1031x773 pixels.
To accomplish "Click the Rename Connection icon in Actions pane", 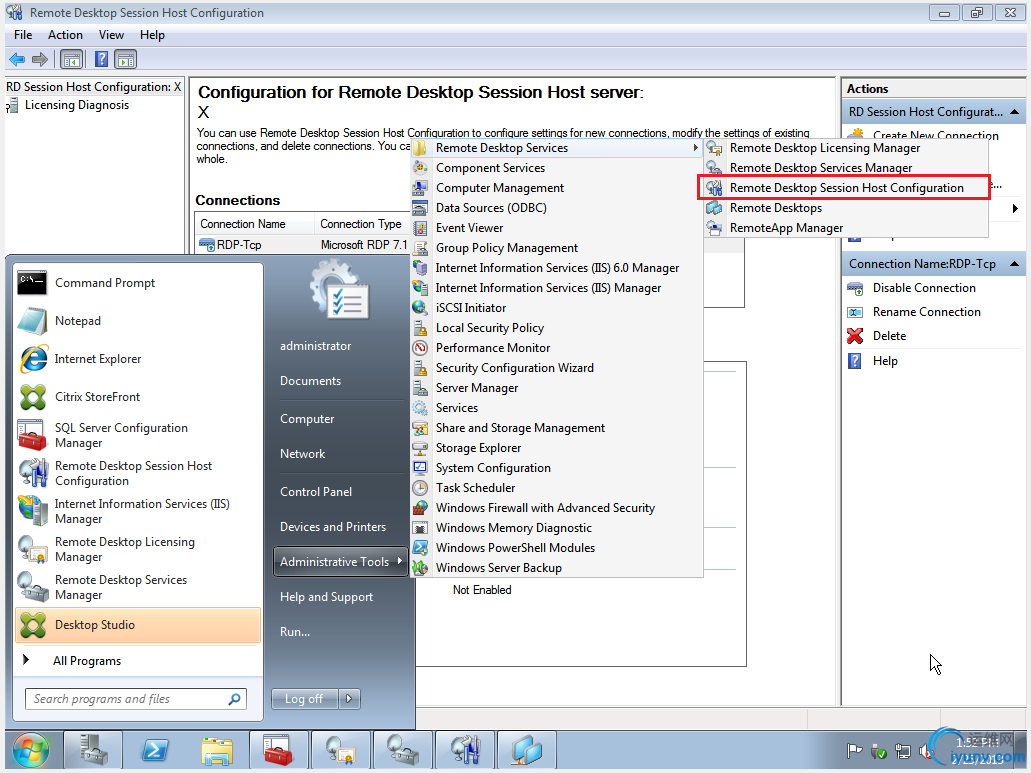I will [855, 312].
